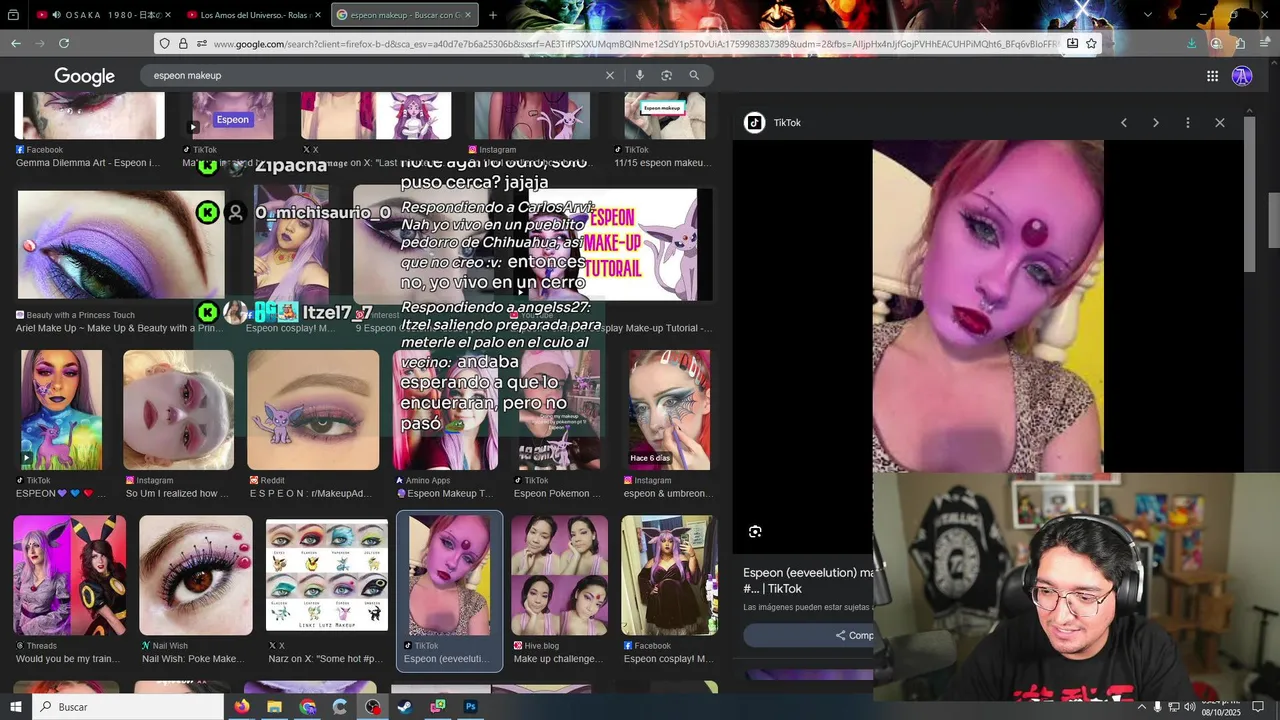Open the Instagram 'So Um I realized how' thumbnail

(178, 410)
